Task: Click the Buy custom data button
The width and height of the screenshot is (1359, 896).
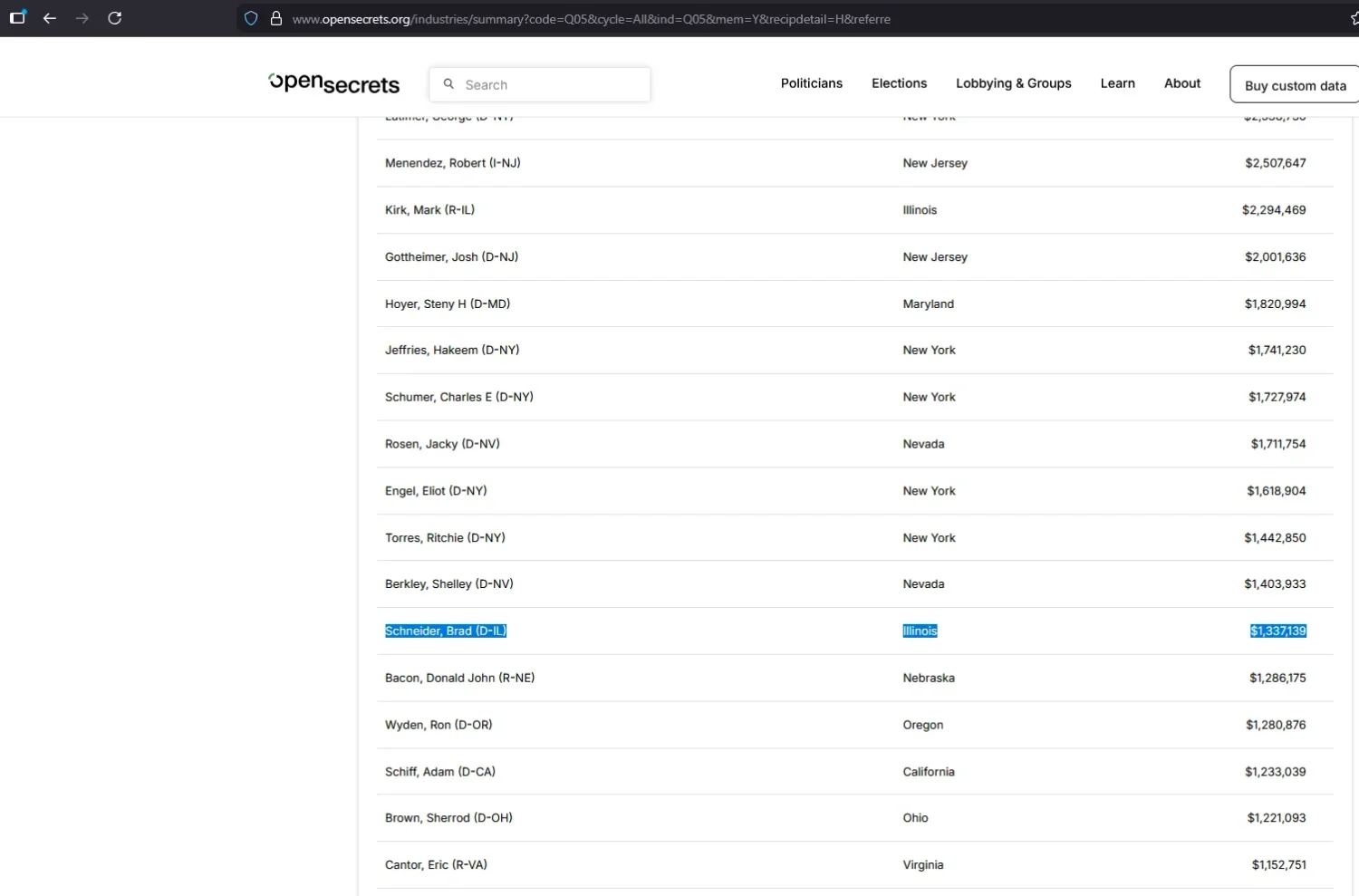Action: pos(1295,84)
